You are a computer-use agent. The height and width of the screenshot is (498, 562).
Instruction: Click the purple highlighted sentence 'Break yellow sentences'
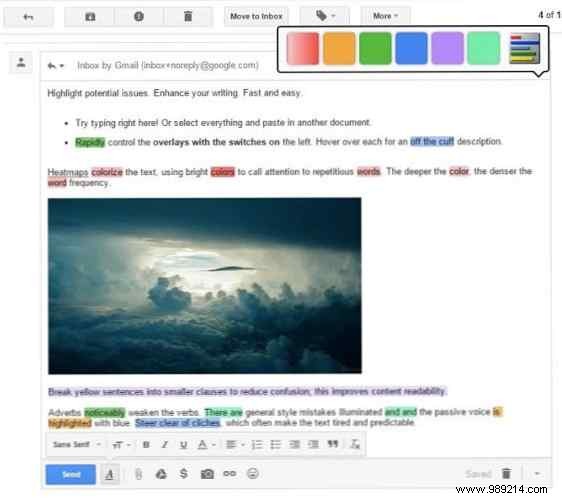pos(247,392)
